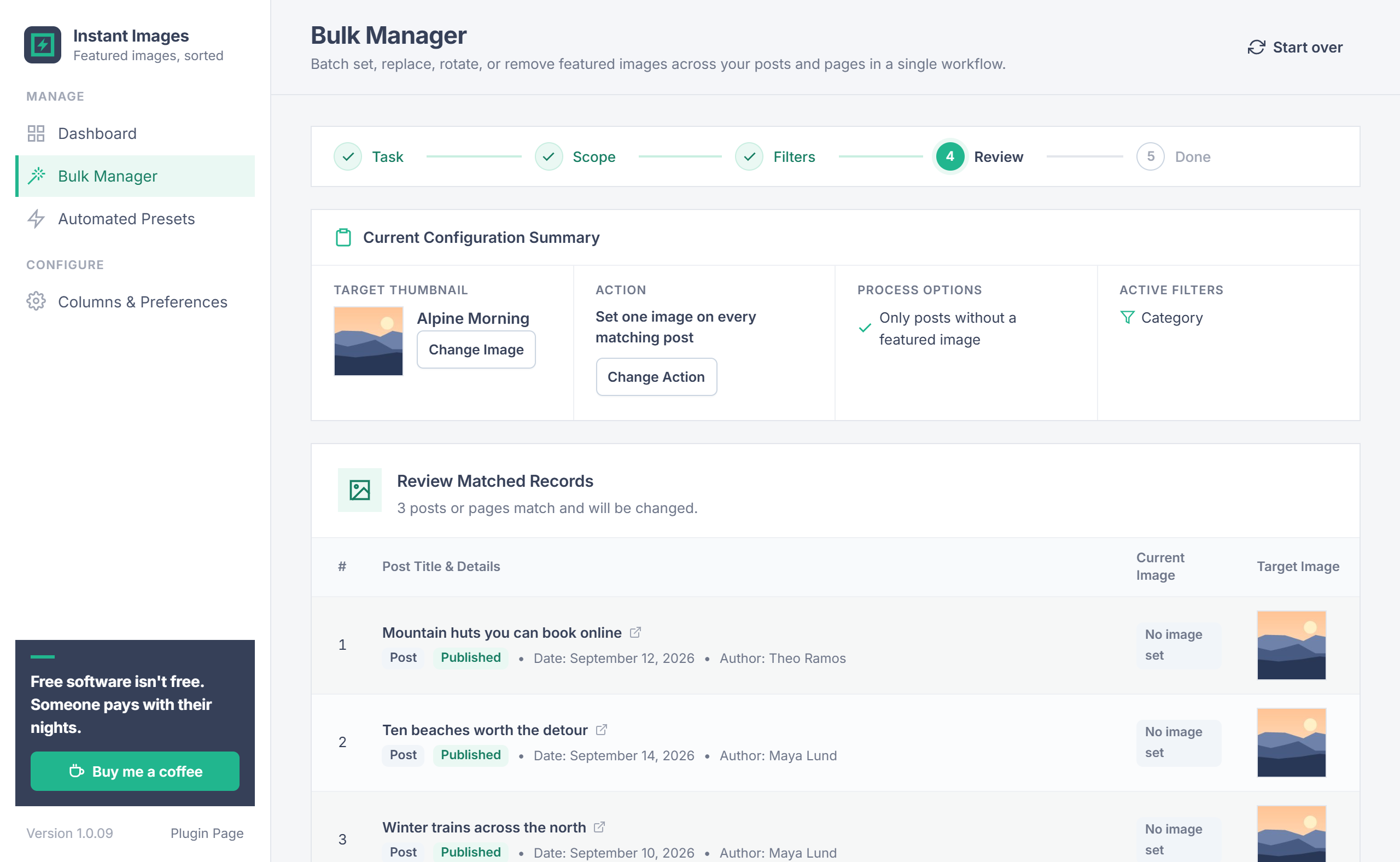Click the funnel icon beside Category filter
1400x862 pixels.
1127,318
